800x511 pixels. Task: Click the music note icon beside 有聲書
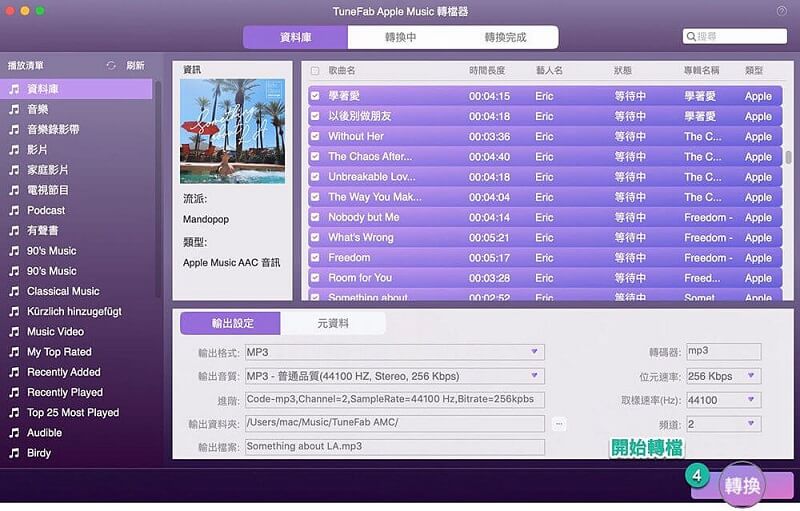tap(14, 231)
